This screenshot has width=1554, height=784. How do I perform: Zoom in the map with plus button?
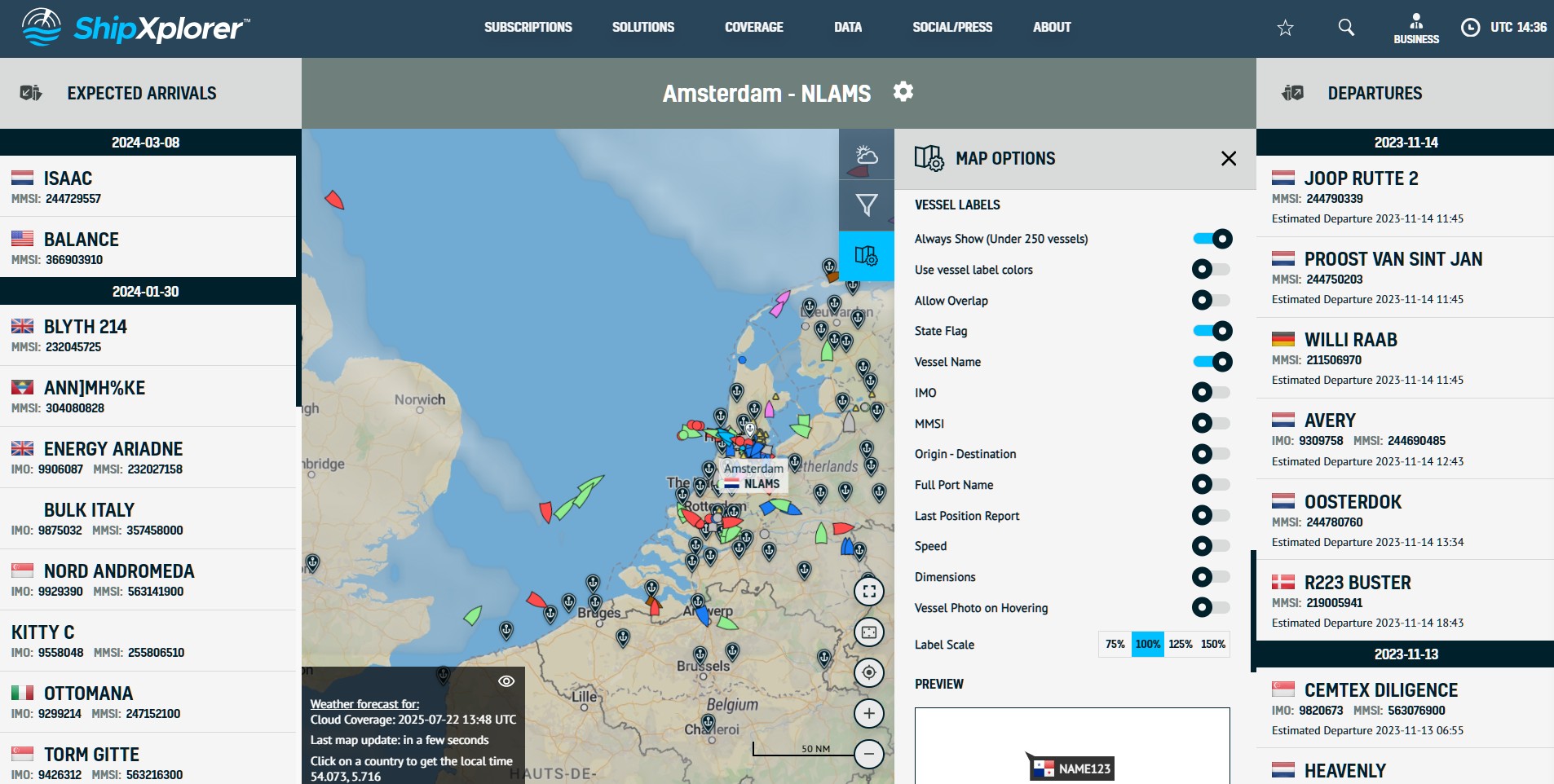pos(869,714)
